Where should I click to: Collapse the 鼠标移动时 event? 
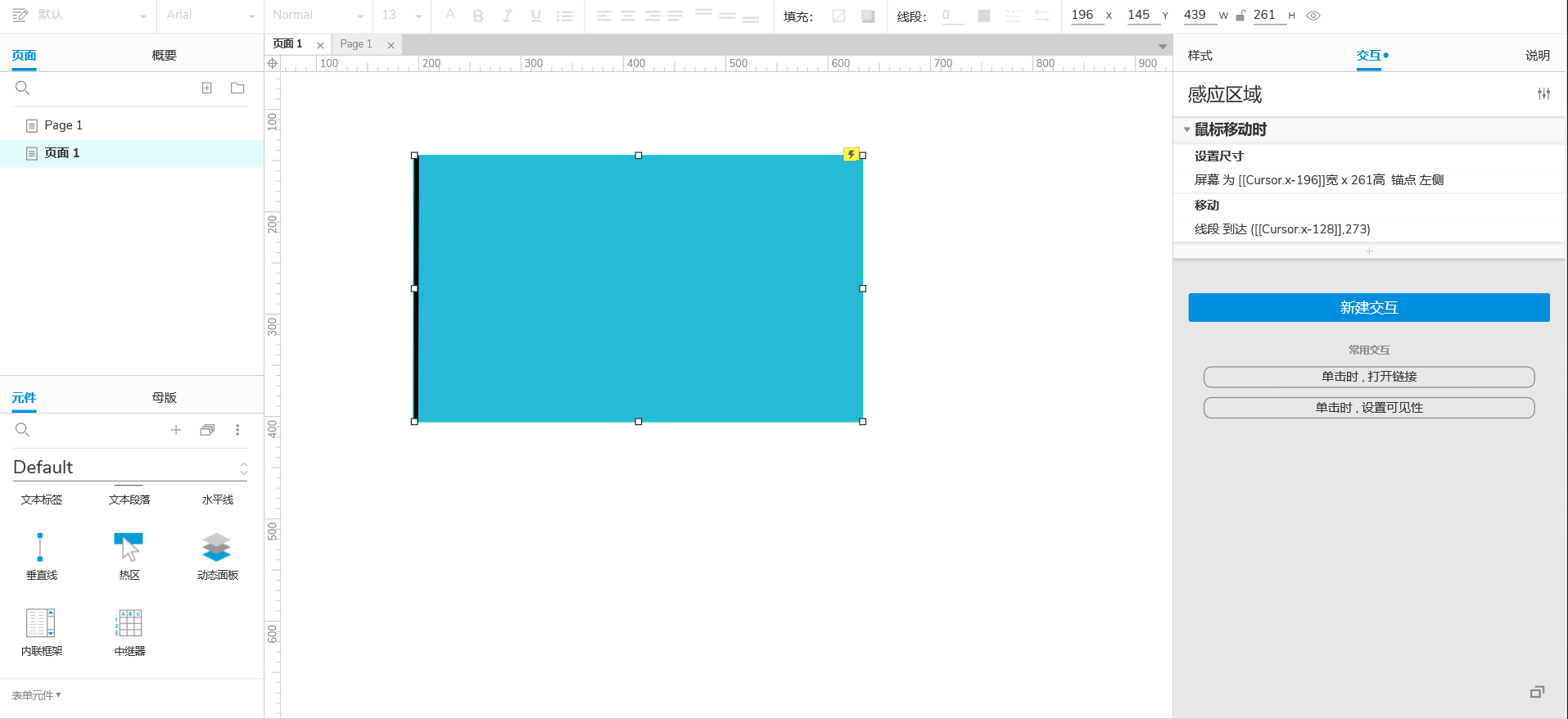pyautogui.click(x=1186, y=129)
